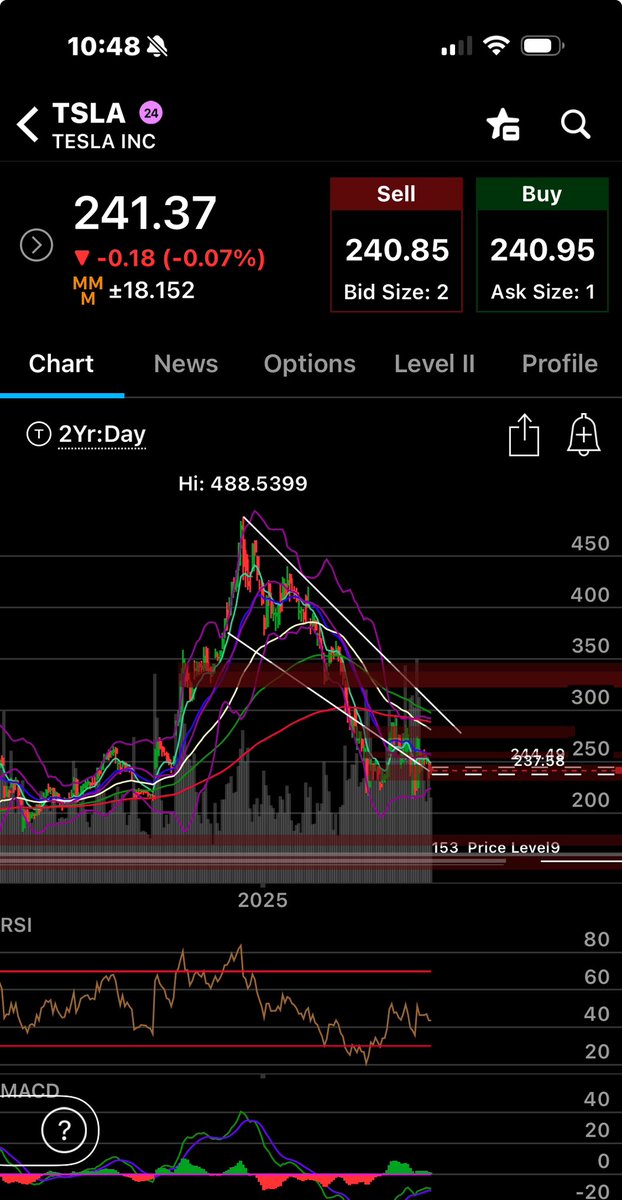Tap the Buy 240.95 button
This screenshot has width=622, height=1200.
pos(542,245)
